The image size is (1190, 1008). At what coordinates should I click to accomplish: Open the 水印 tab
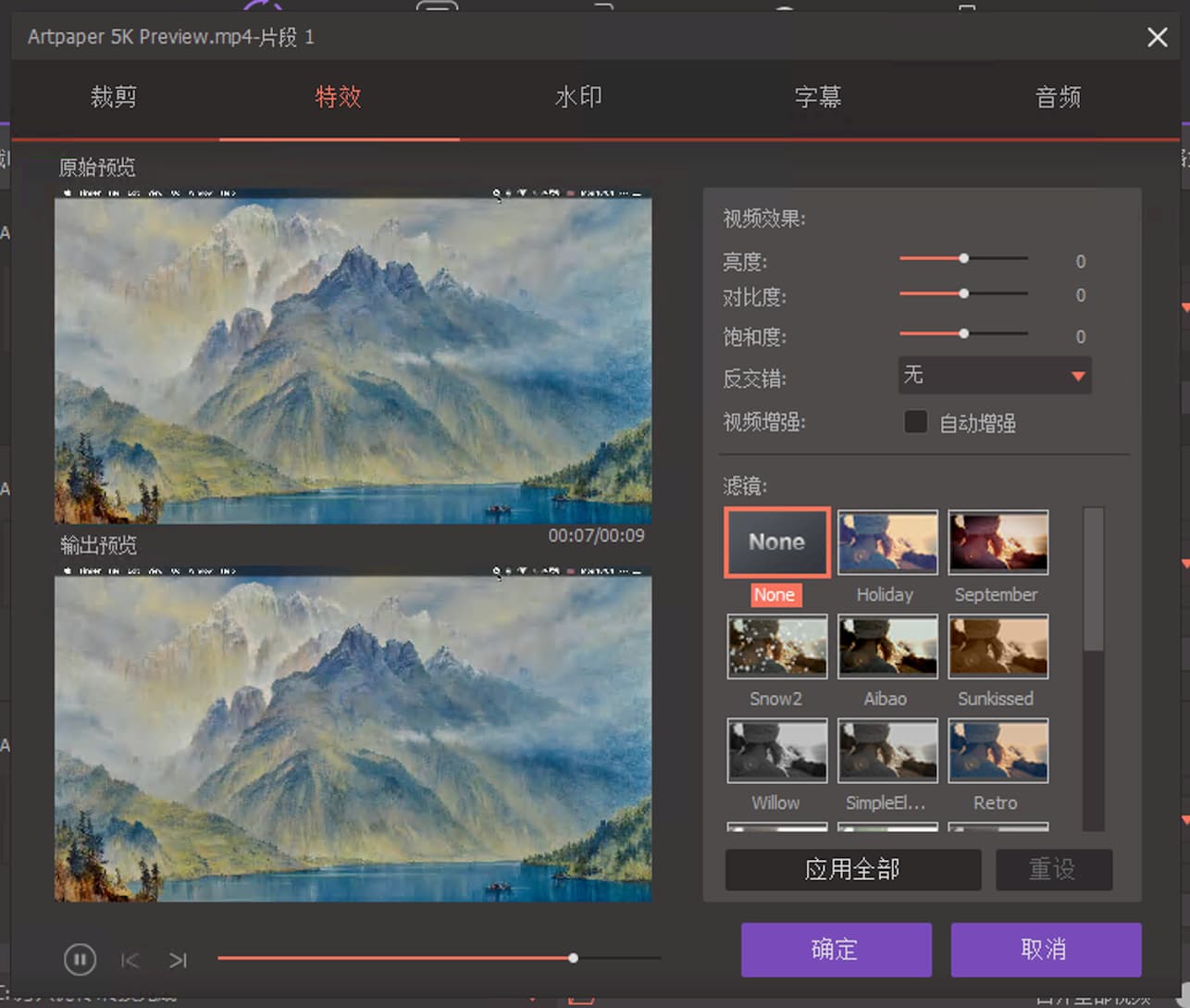click(578, 97)
